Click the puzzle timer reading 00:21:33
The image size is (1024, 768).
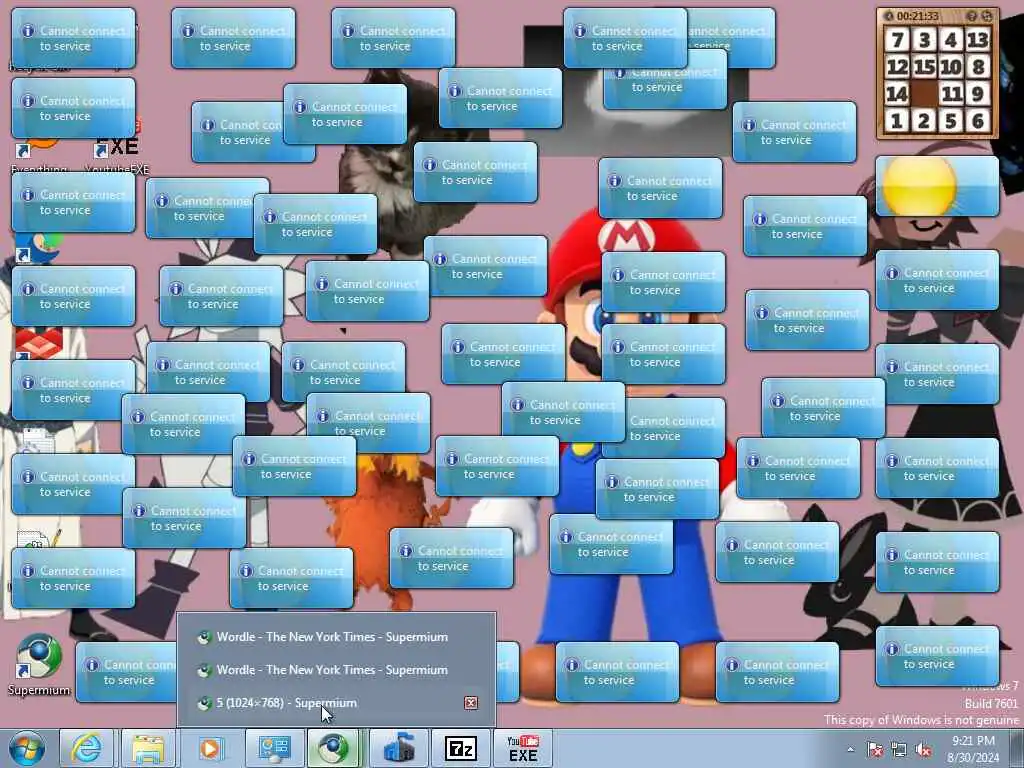pos(918,16)
